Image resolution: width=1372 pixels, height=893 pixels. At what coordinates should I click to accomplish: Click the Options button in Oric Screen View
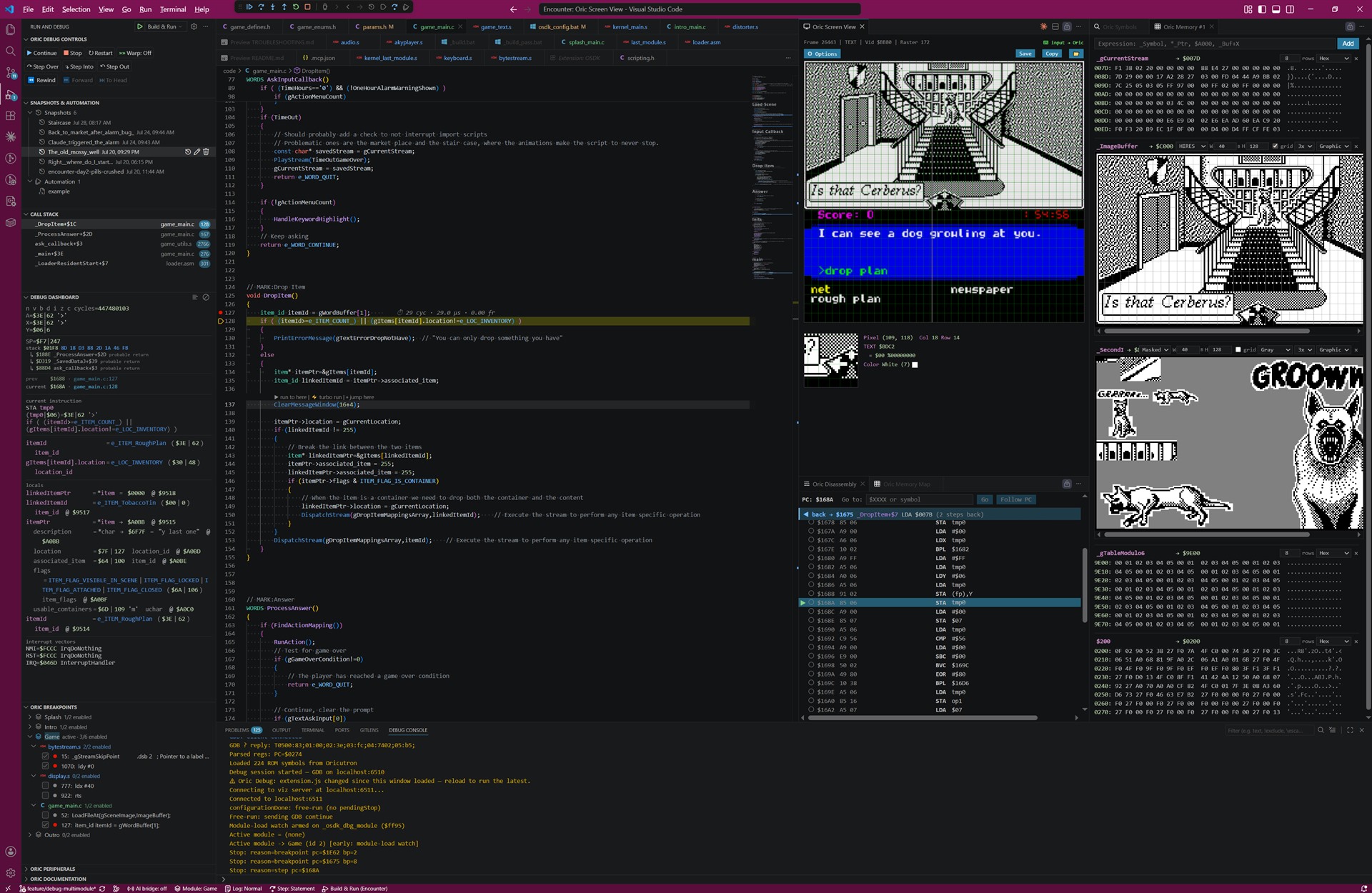click(x=822, y=54)
